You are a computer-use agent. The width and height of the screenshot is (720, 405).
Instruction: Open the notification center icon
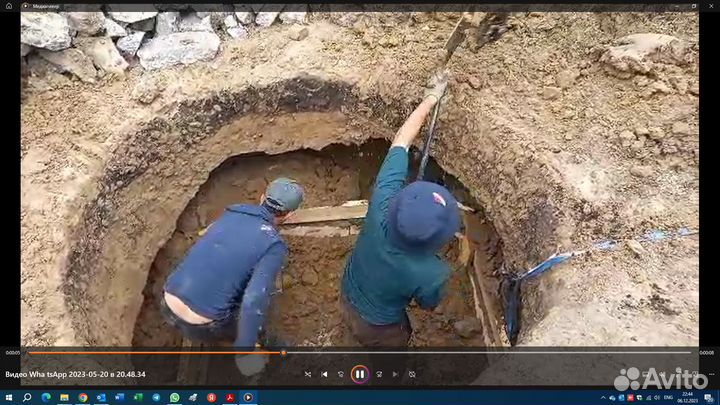(709, 398)
